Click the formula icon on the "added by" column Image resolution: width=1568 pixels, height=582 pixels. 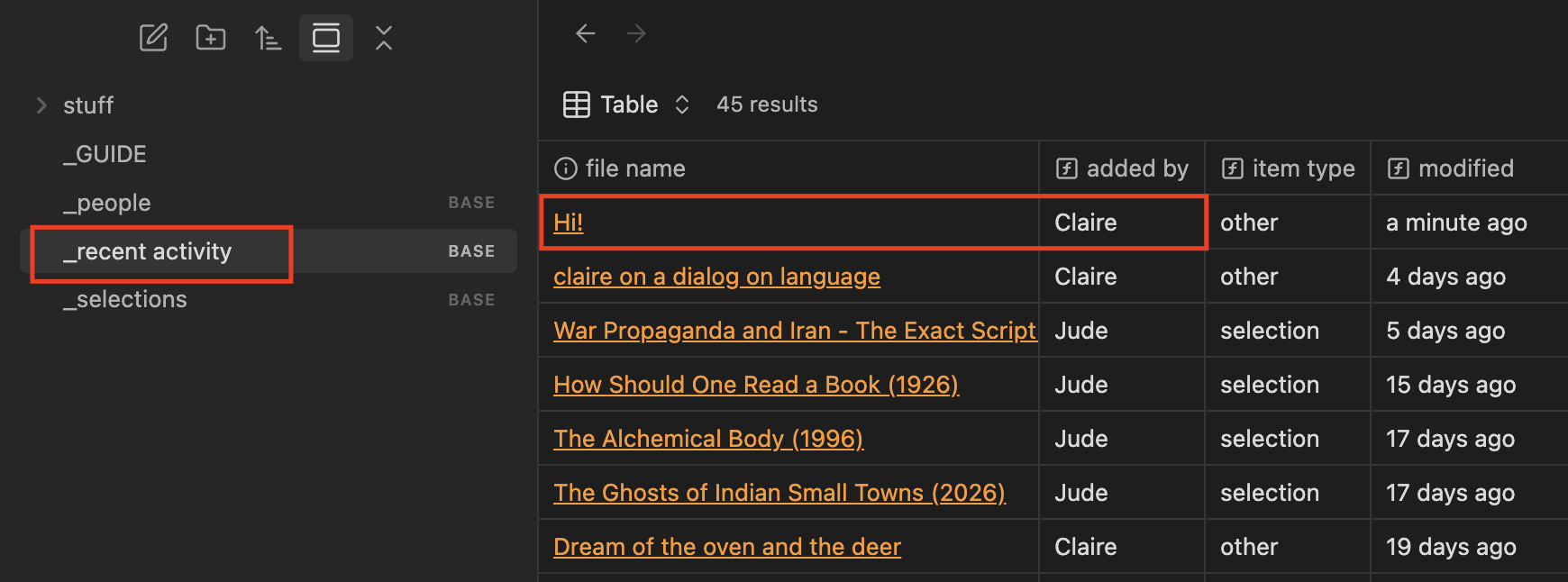[1068, 168]
